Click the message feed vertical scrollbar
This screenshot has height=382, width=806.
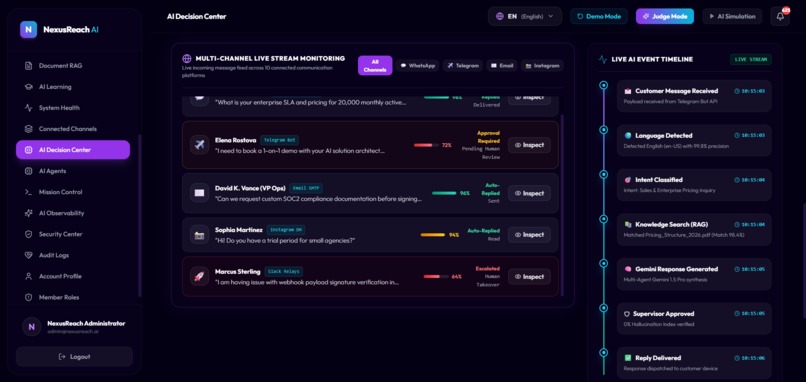click(x=562, y=205)
